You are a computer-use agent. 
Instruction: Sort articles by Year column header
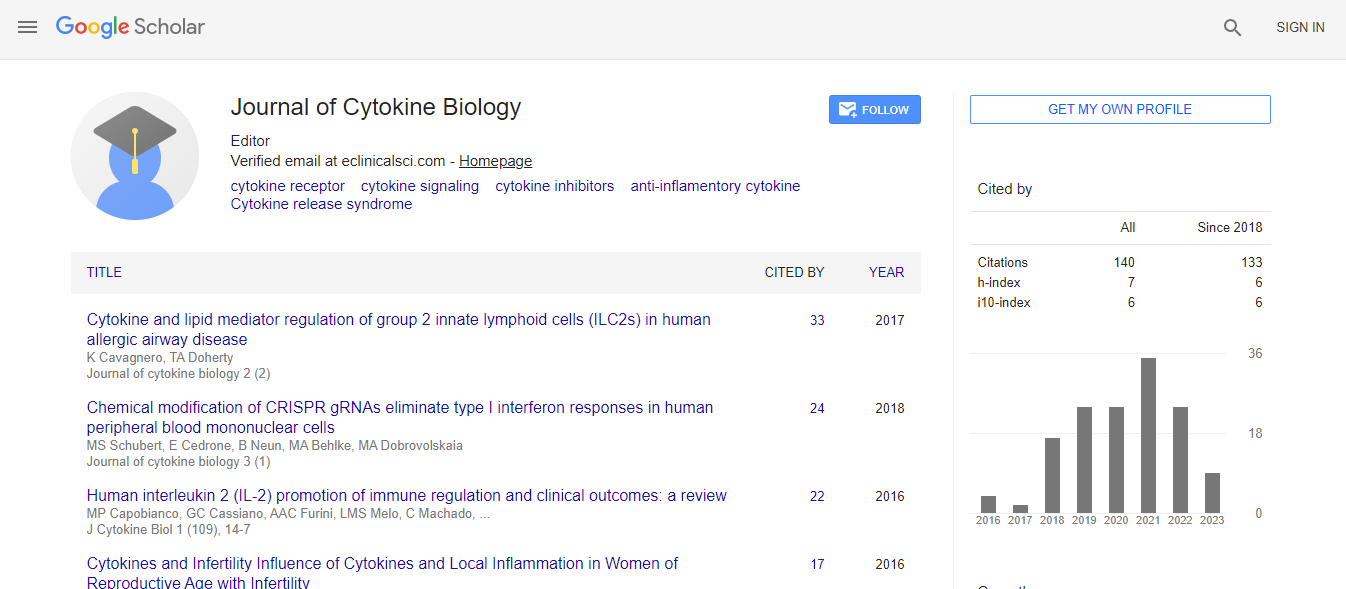tap(886, 272)
